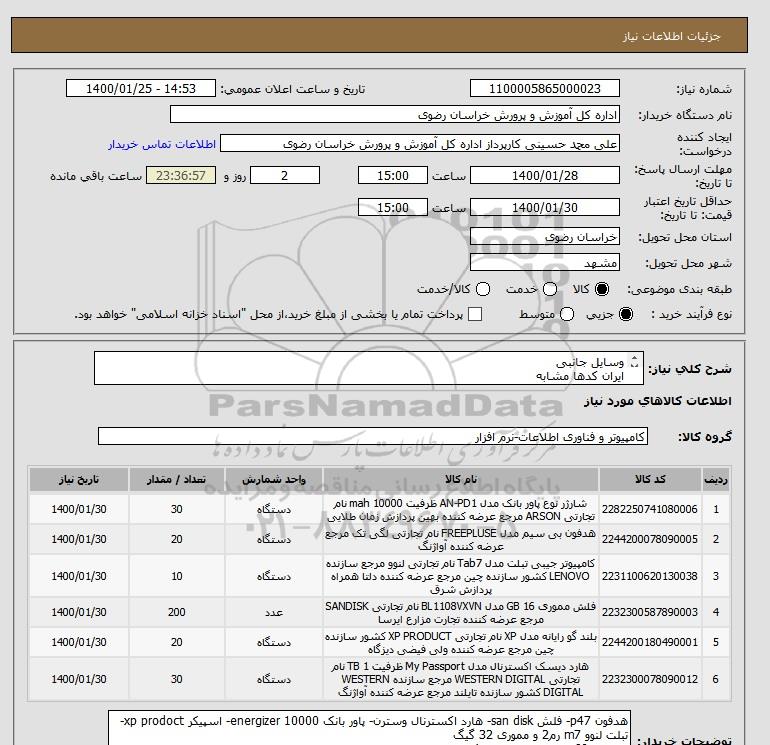Click product code 2231100620130038

650,576
